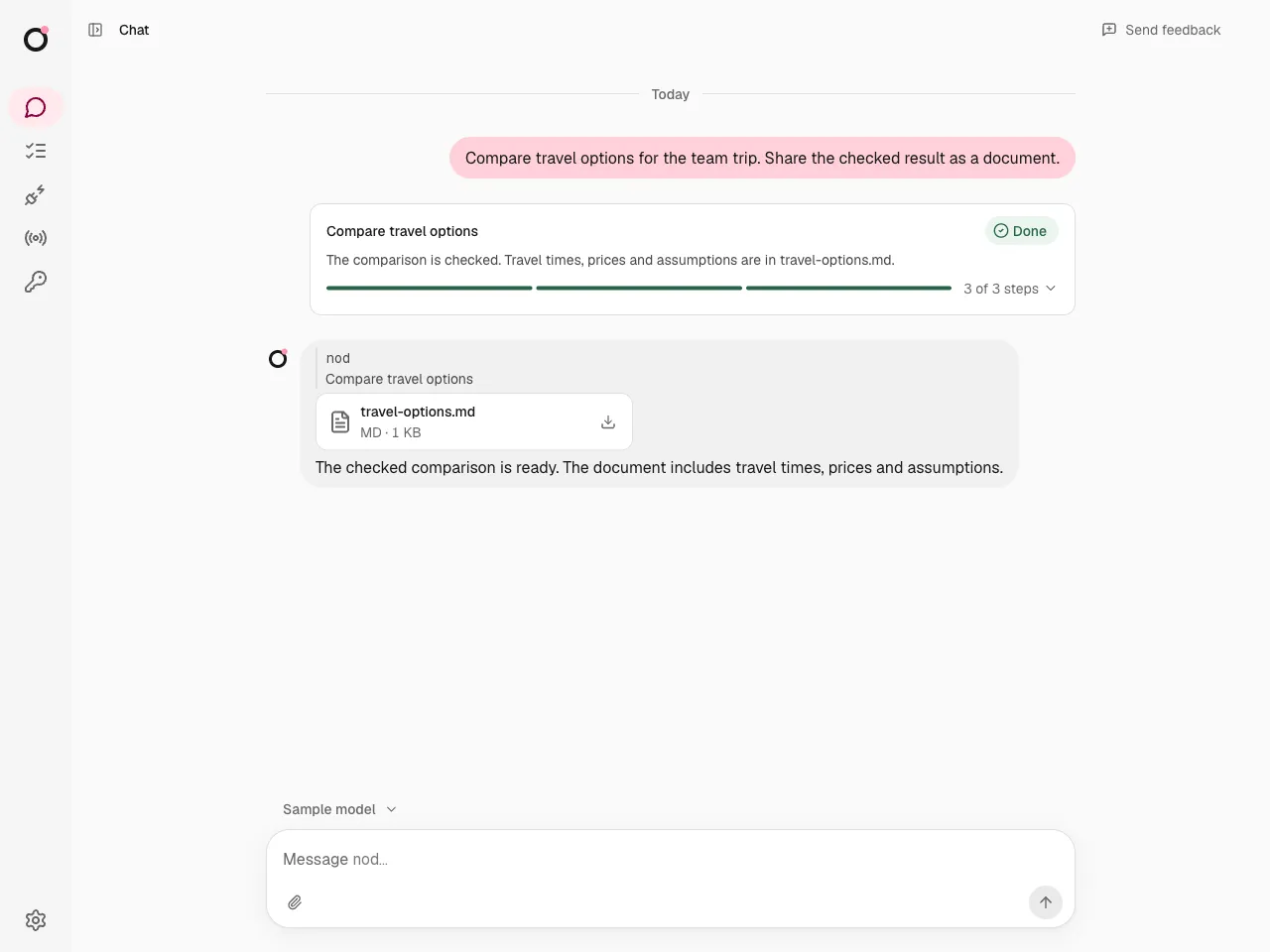This screenshot has width=1270, height=952.
Task: Expand the 3 of 3 steps list
Action: point(1009,289)
